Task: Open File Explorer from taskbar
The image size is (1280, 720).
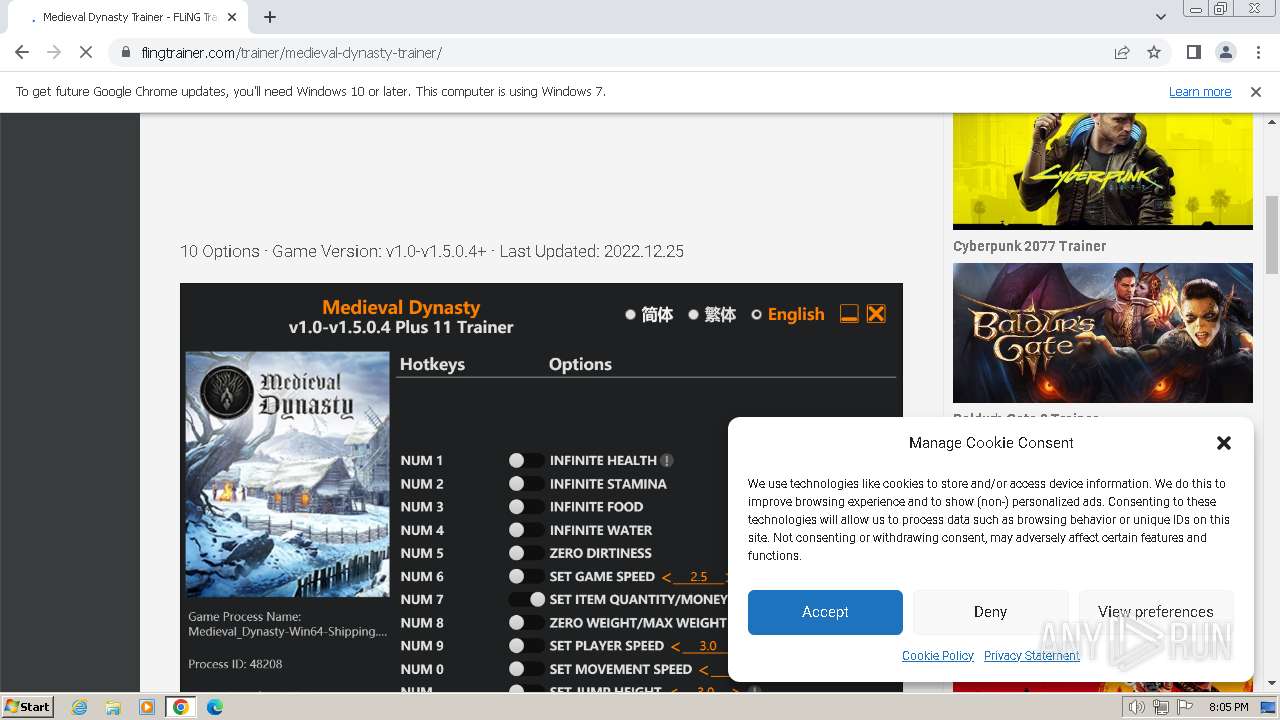Action: [x=113, y=707]
